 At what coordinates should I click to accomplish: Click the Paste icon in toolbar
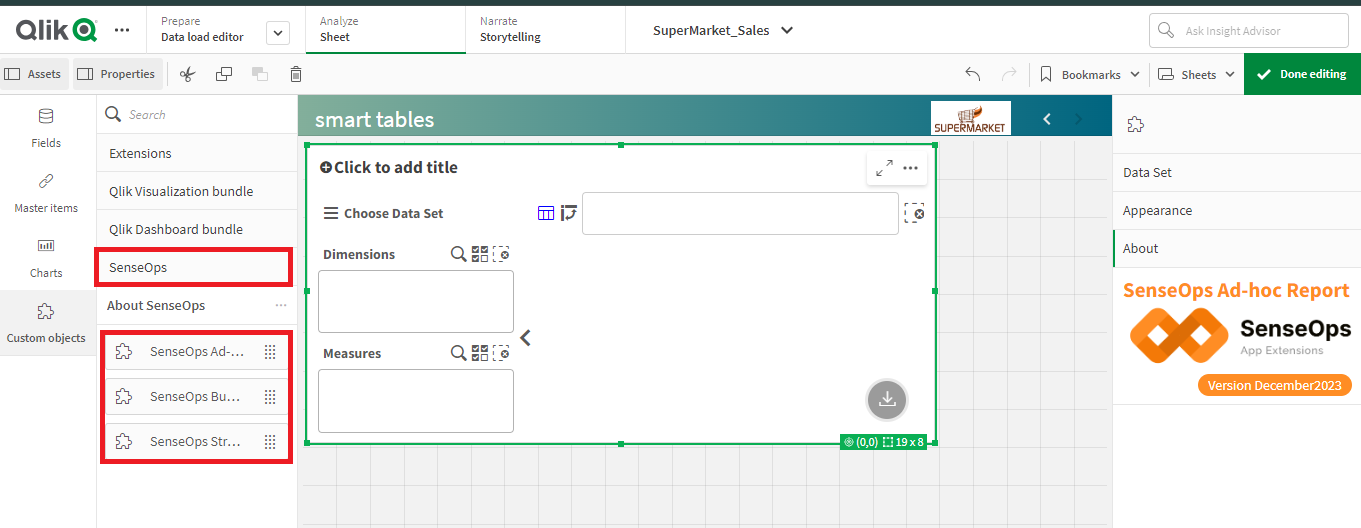[260, 74]
